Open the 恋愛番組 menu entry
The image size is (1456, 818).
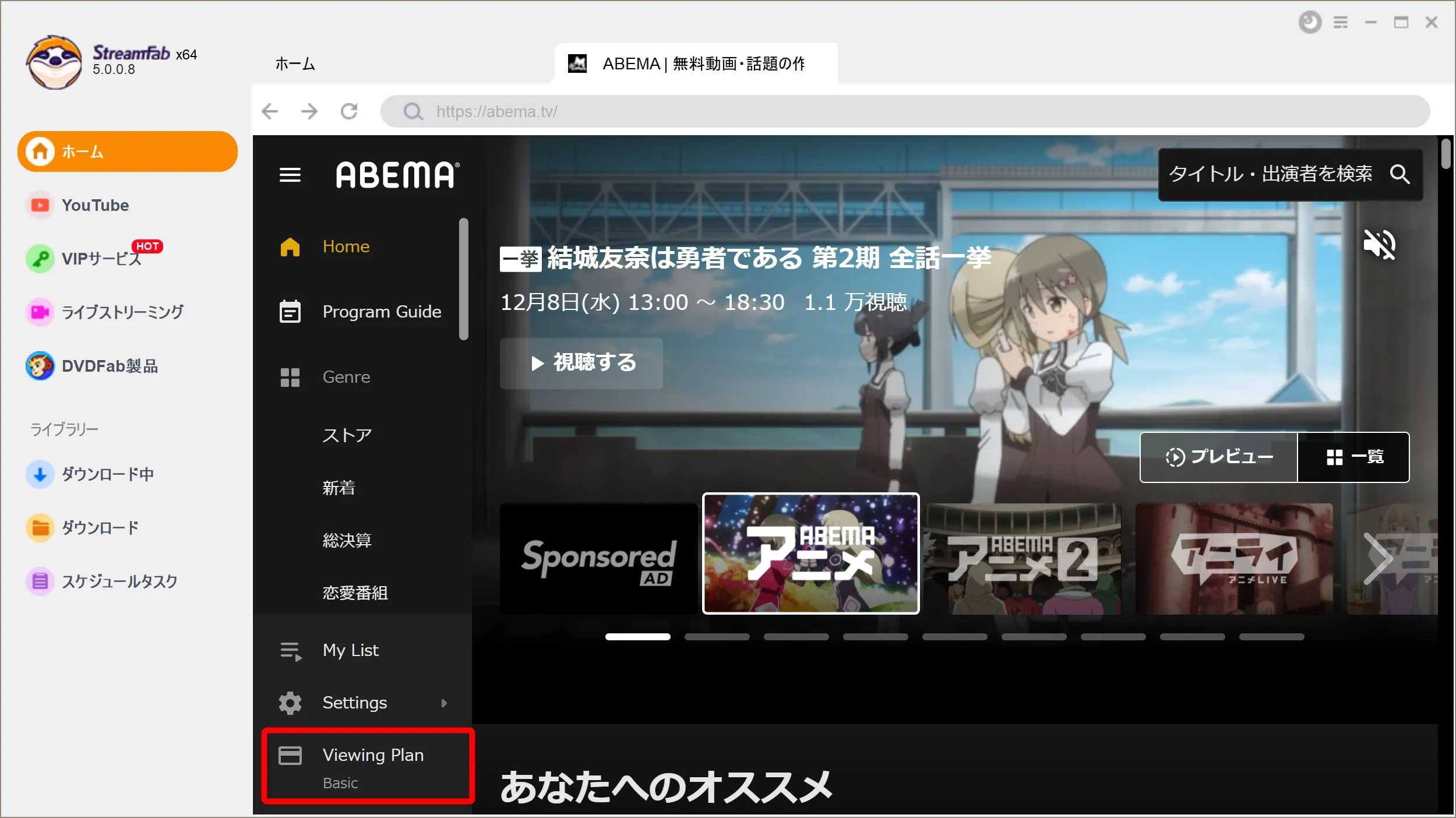click(x=355, y=593)
